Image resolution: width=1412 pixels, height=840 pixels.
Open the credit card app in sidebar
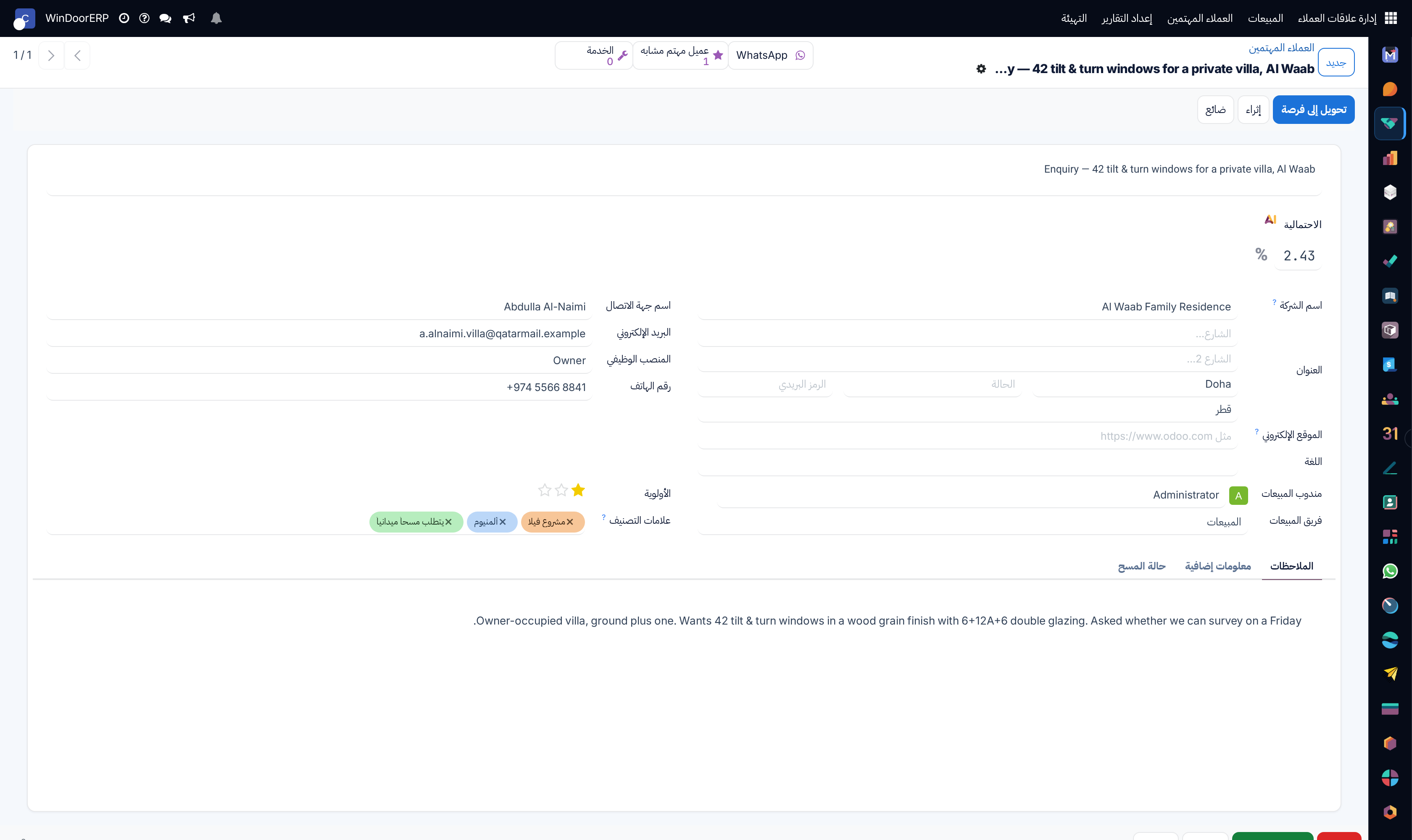click(x=1389, y=709)
